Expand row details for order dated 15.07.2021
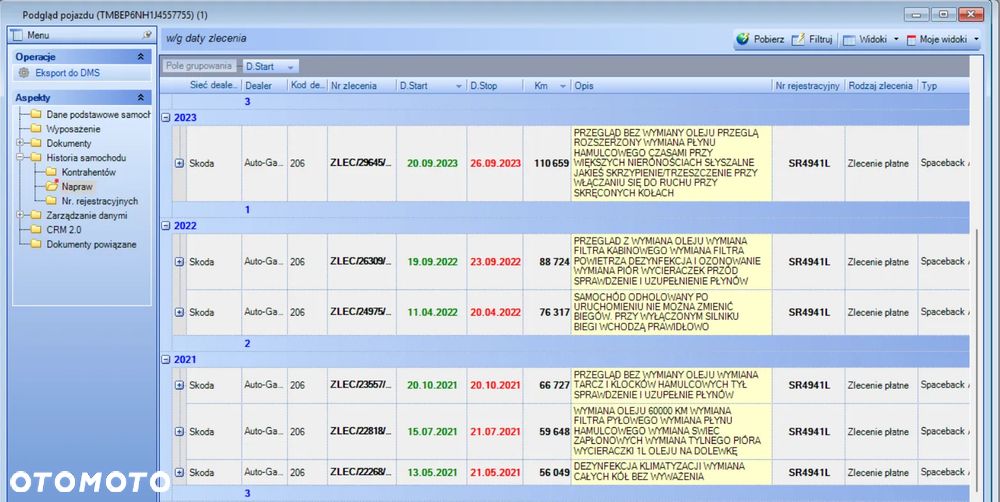Image resolution: width=1000 pixels, height=502 pixels. click(x=179, y=432)
